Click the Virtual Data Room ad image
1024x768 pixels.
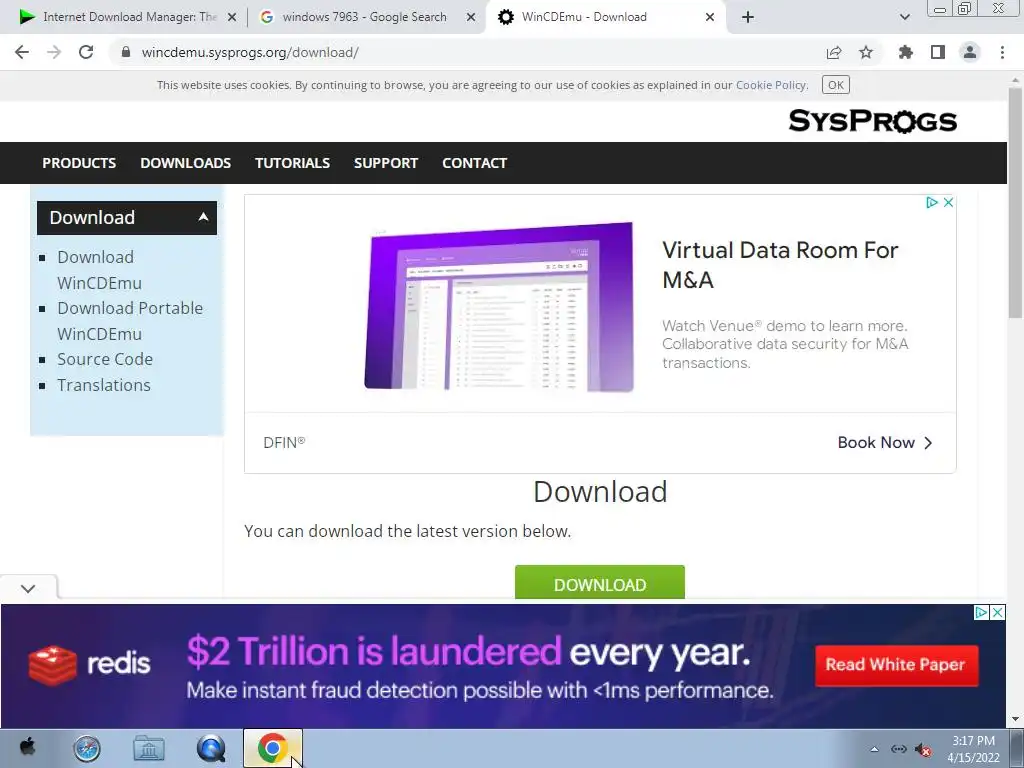[498, 306]
